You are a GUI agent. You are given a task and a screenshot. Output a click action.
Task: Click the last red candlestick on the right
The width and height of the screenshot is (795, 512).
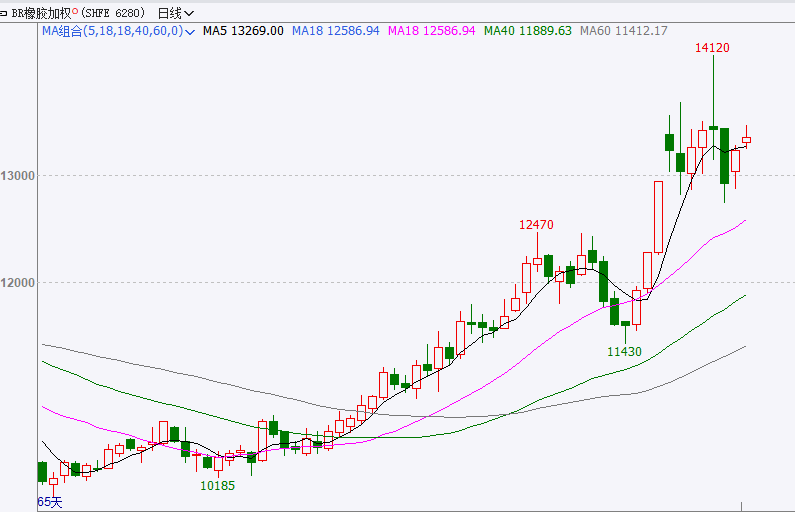point(746,140)
